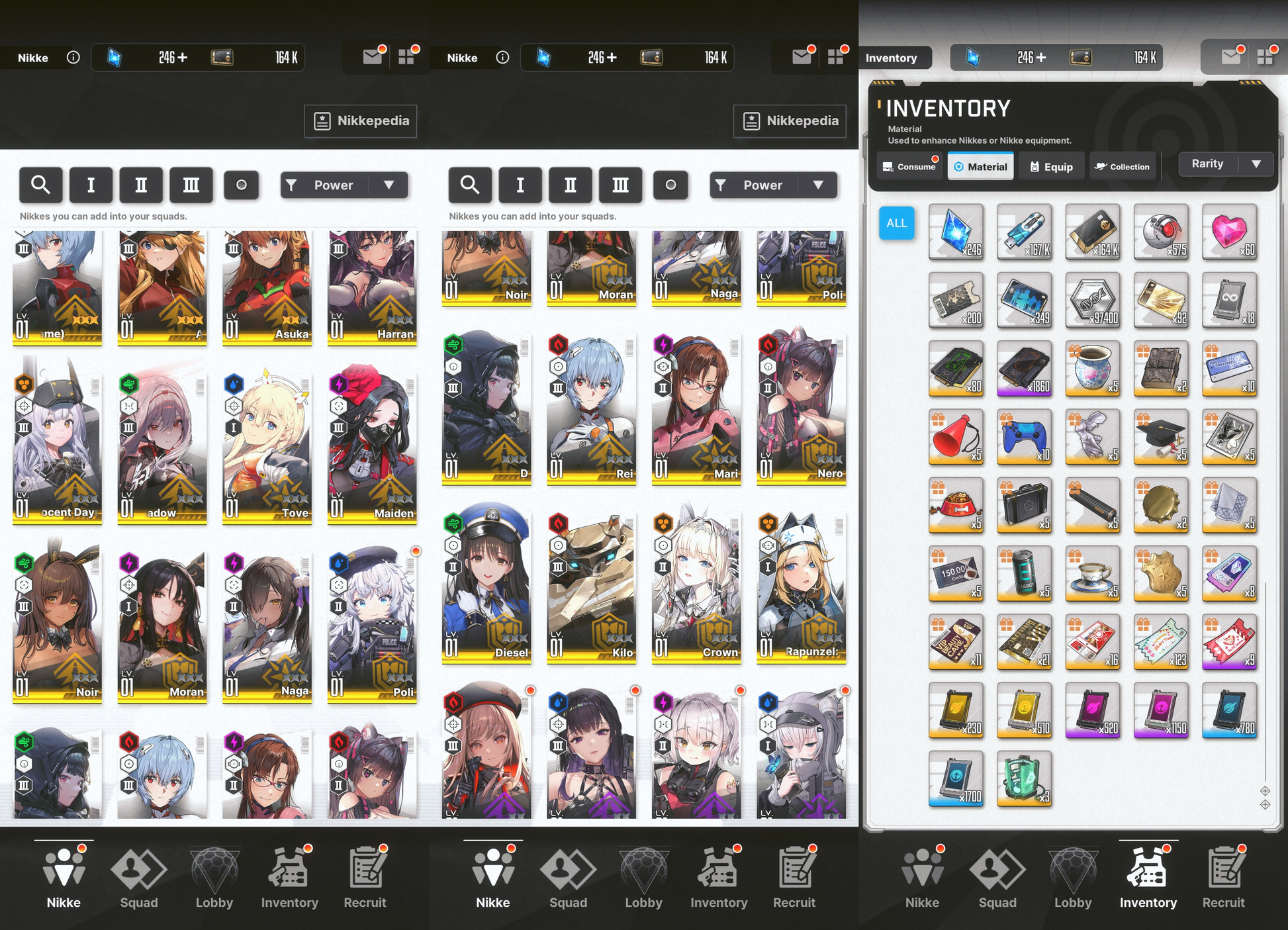Select the teacup gift item
The height and width of the screenshot is (930, 1288).
[1093, 573]
